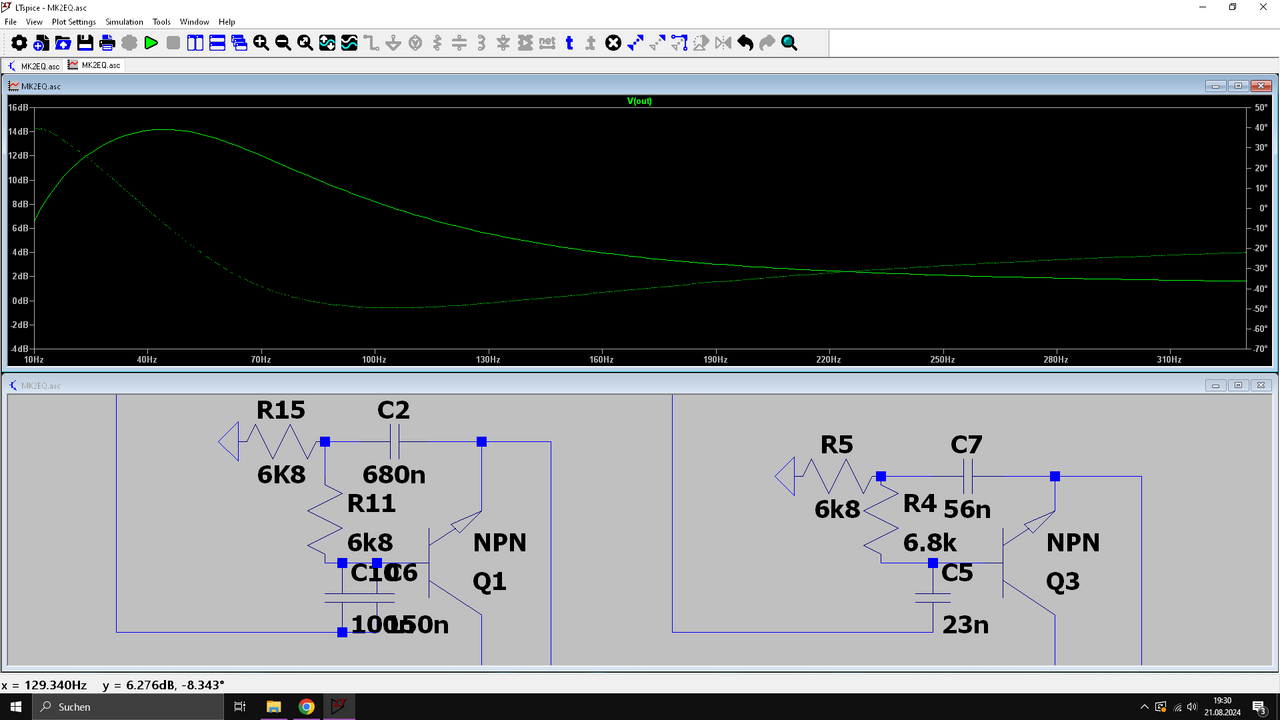1280x720 pixels.
Task: Click the C2 680n capacitor label
Action: (x=394, y=409)
